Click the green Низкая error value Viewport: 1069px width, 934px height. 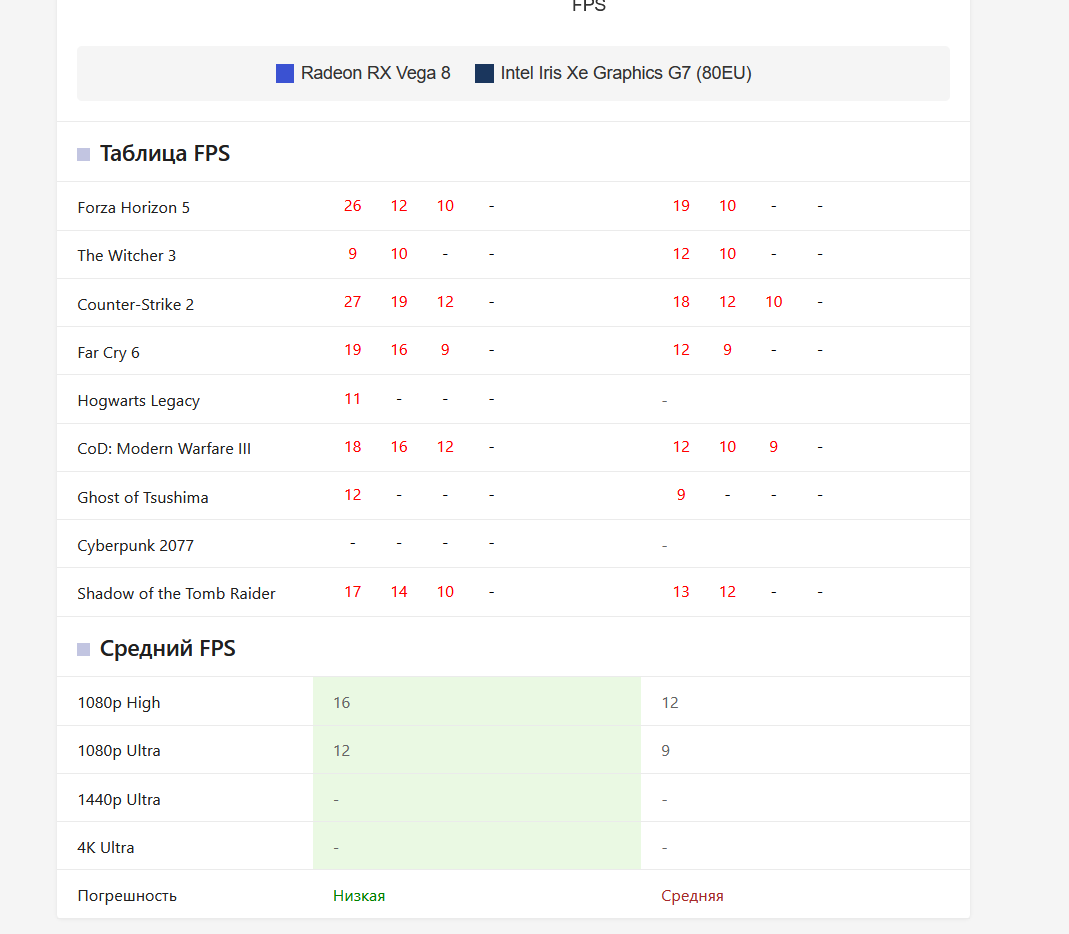tap(359, 896)
